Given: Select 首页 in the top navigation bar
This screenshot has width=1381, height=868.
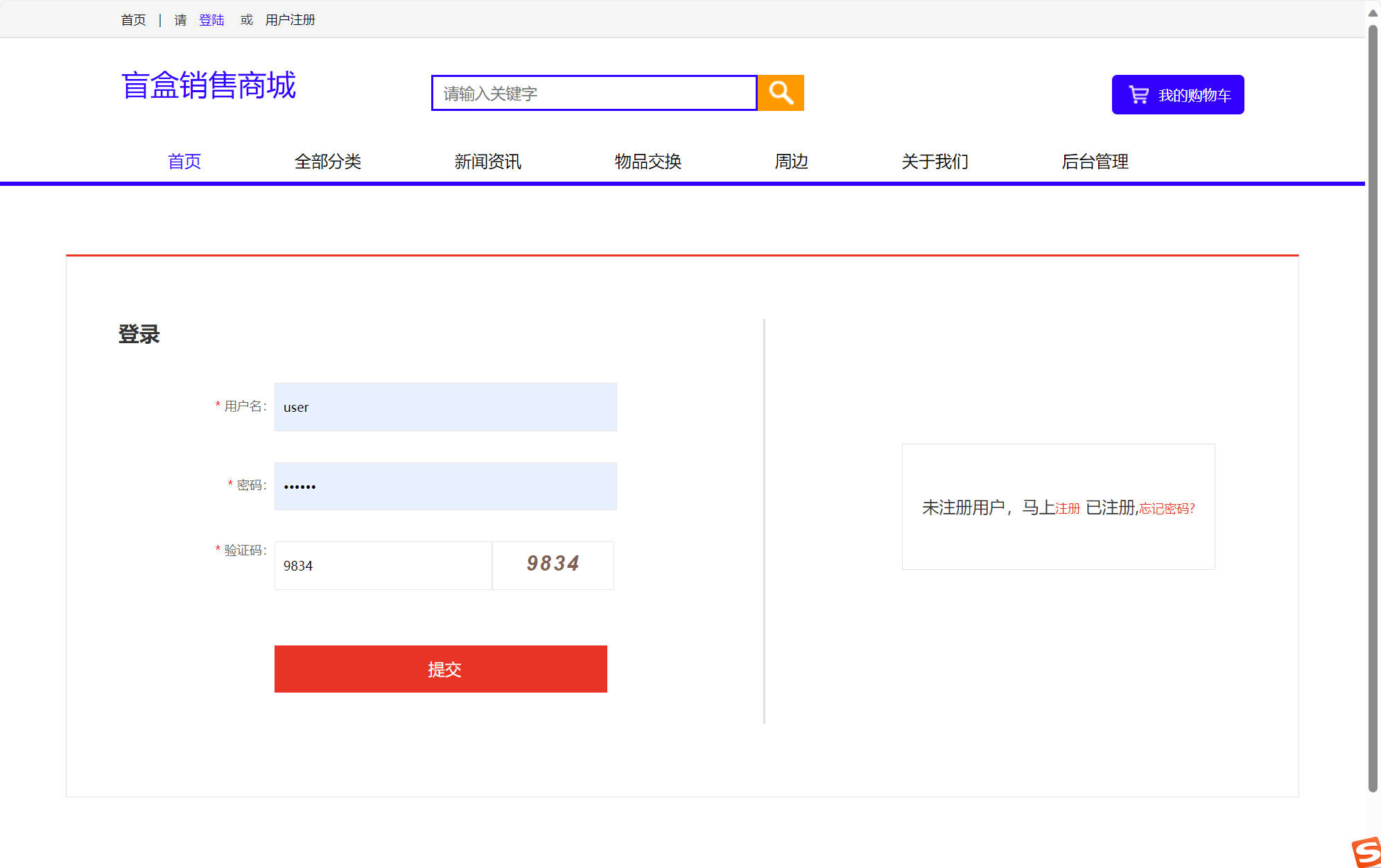Looking at the screenshot, I should pos(184,162).
